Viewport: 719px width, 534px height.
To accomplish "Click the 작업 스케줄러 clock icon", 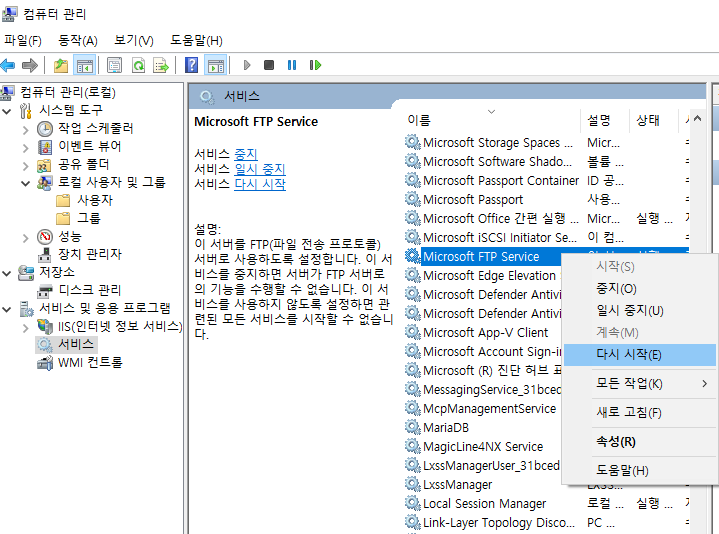I will [44, 129].
